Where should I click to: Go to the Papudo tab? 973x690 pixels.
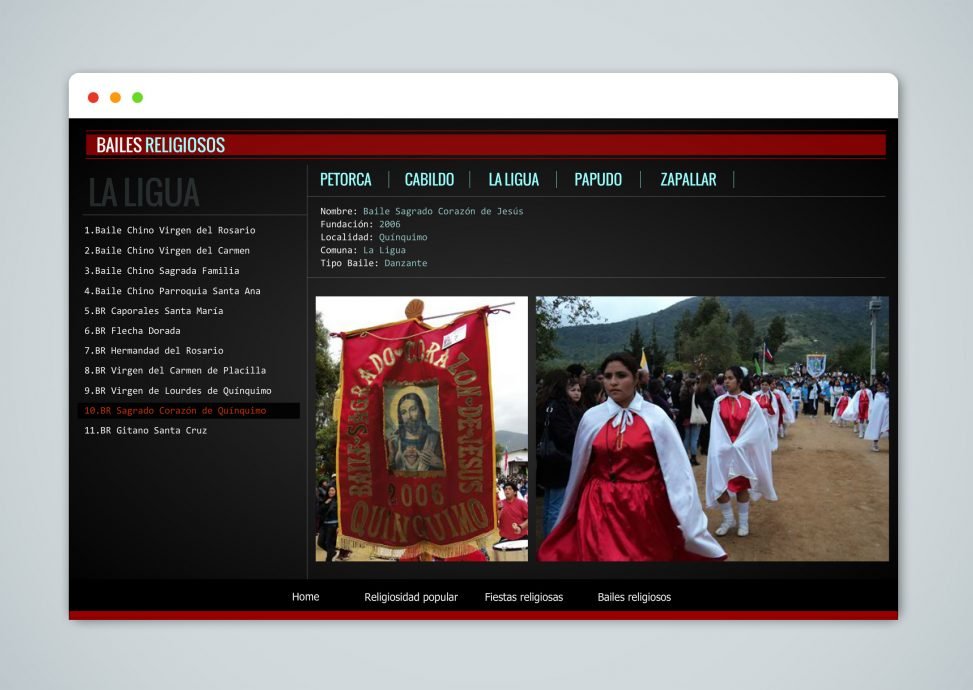(598, 180)
